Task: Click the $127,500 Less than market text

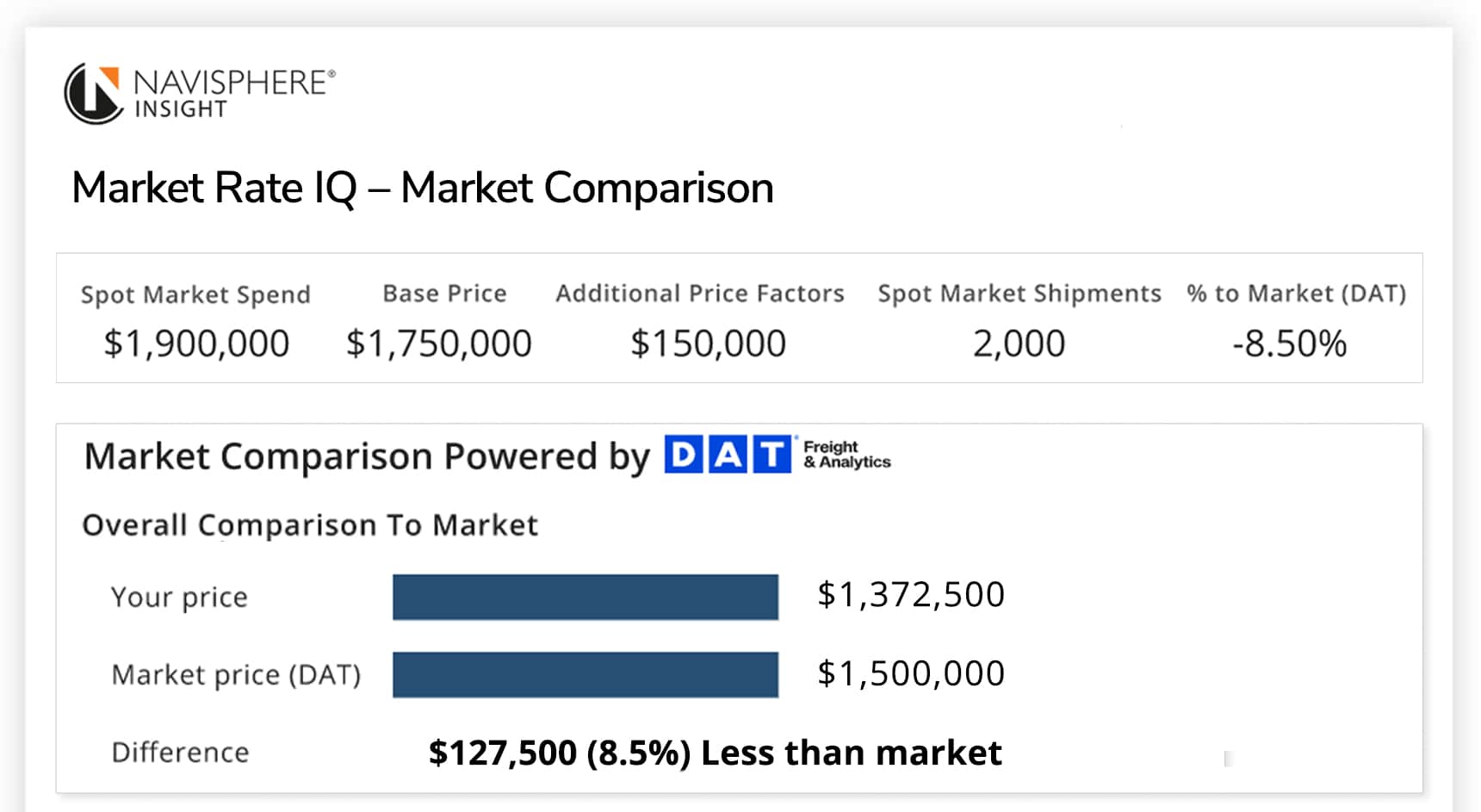Action: pos(715,753)
